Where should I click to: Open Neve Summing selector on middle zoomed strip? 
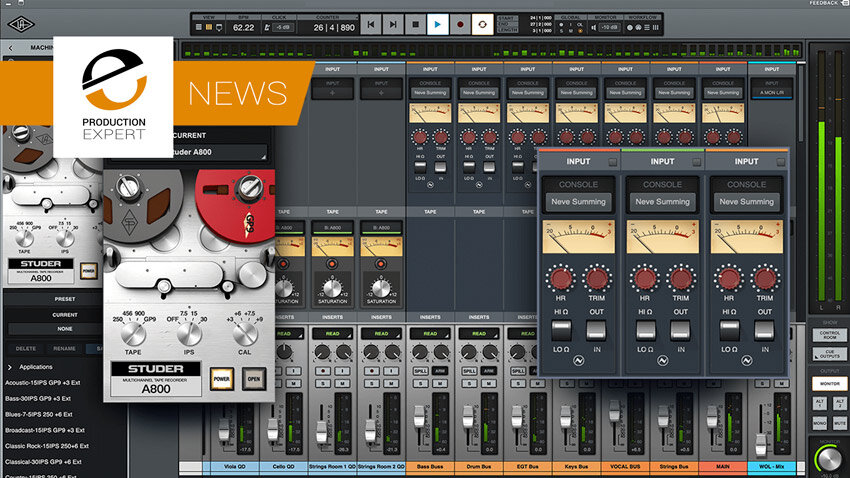coord(662,202)
